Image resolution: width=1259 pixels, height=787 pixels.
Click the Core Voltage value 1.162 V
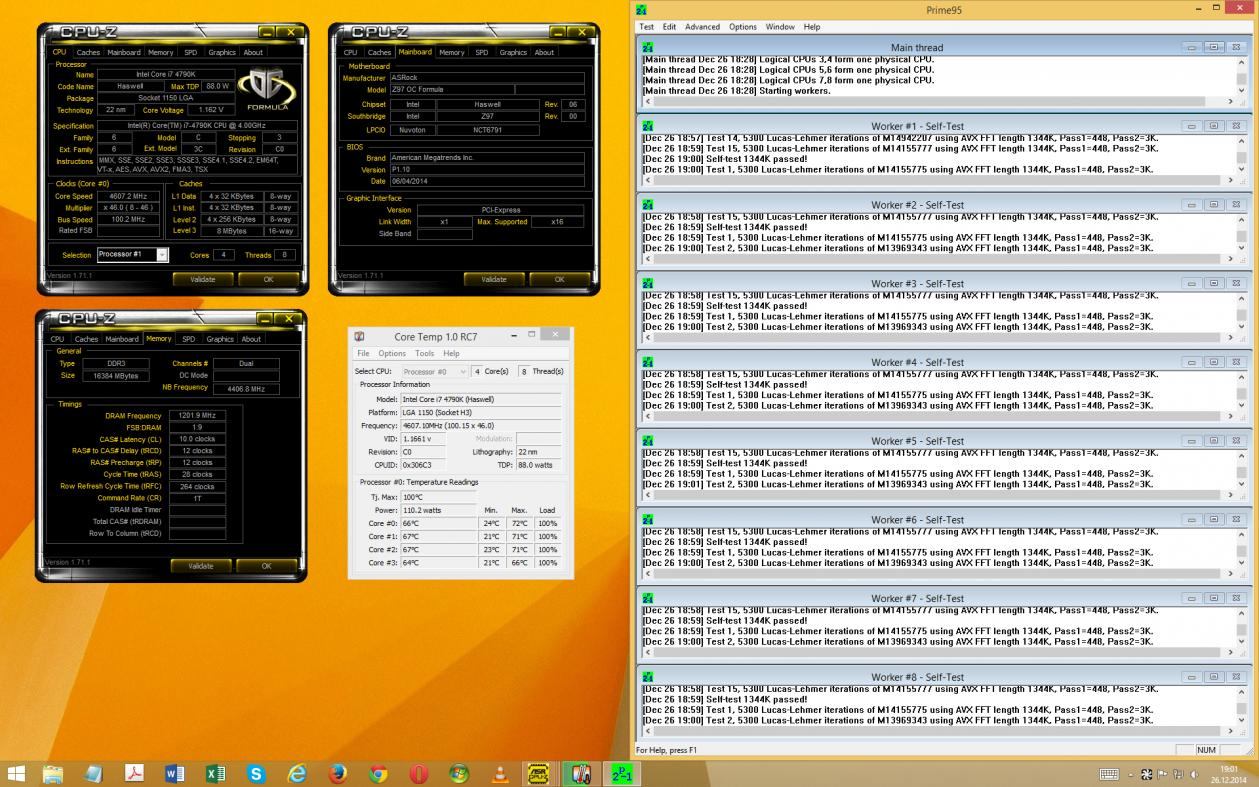tap(211, 110)
